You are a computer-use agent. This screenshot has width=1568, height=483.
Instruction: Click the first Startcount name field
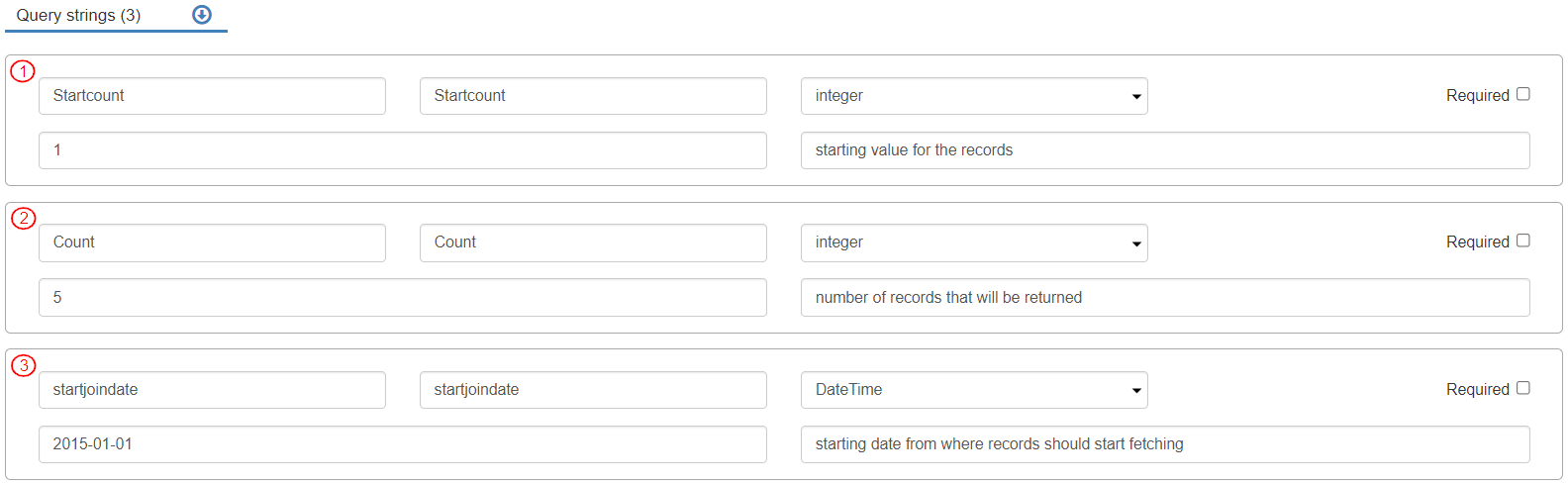[212, 96]
